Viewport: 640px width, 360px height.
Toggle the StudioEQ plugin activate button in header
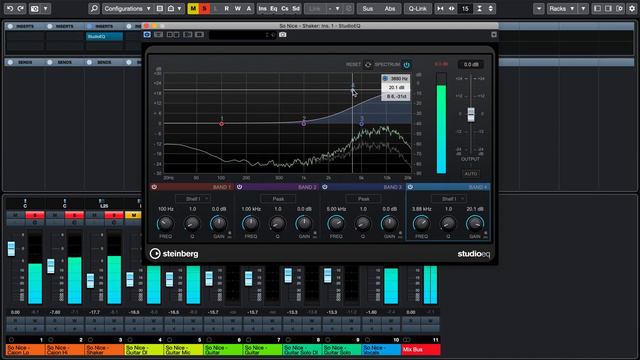click(147, 35)
